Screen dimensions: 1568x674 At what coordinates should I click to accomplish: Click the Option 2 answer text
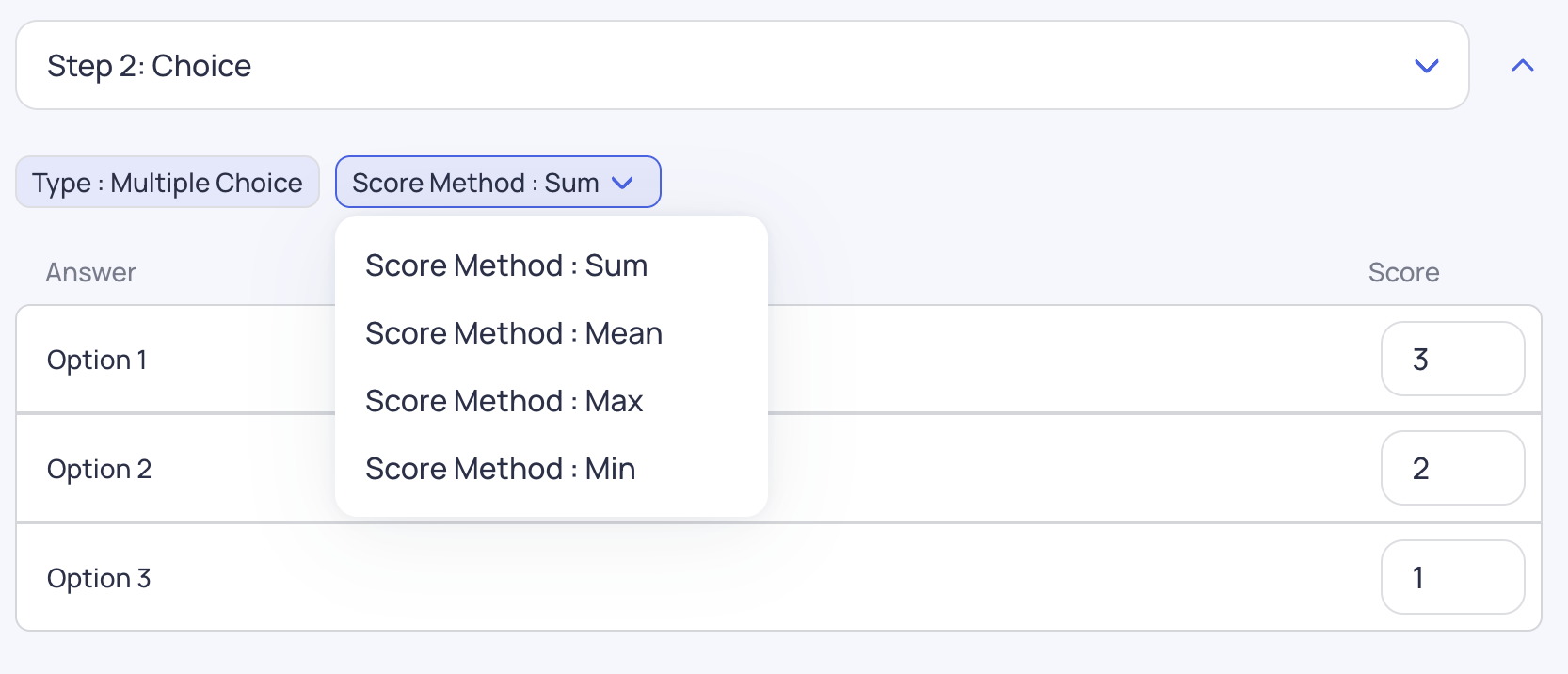[x=99, y=469]
